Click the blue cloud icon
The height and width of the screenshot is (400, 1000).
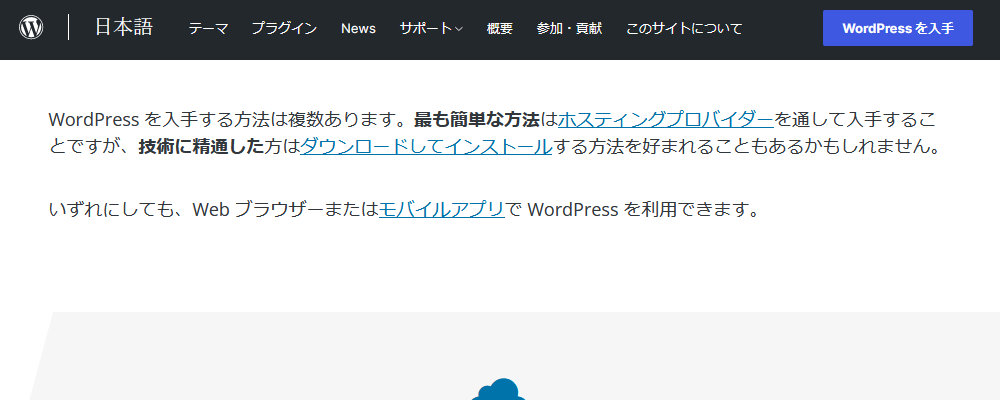coord(499,389)
